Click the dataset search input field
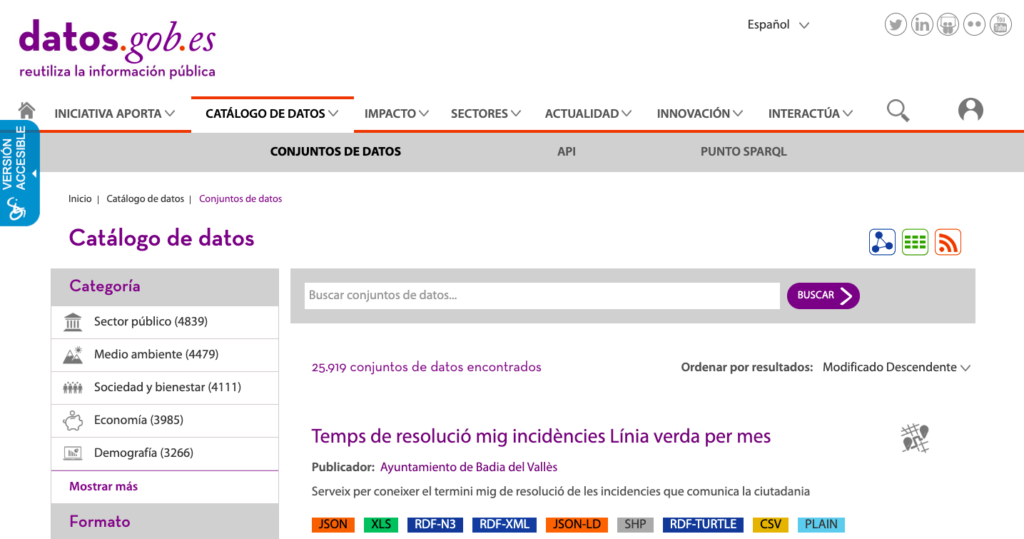1024x539 pixels. [542, 295]
